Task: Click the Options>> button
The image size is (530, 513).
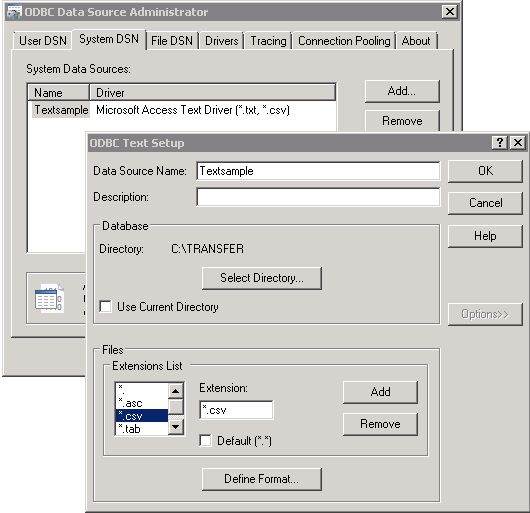Action: pyautogui.click(x=485, y=314)
